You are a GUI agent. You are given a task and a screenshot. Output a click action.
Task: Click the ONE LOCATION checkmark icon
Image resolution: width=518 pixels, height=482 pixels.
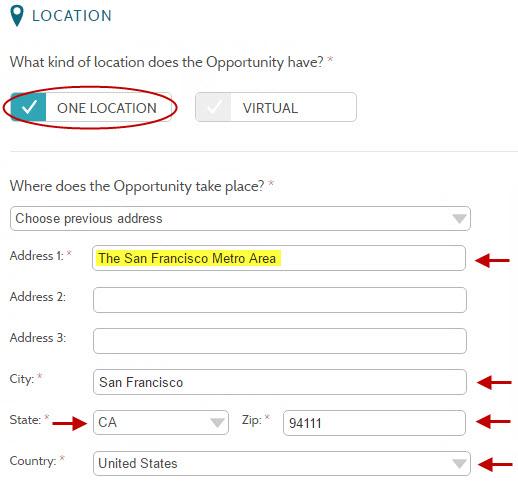pos(29,107)
